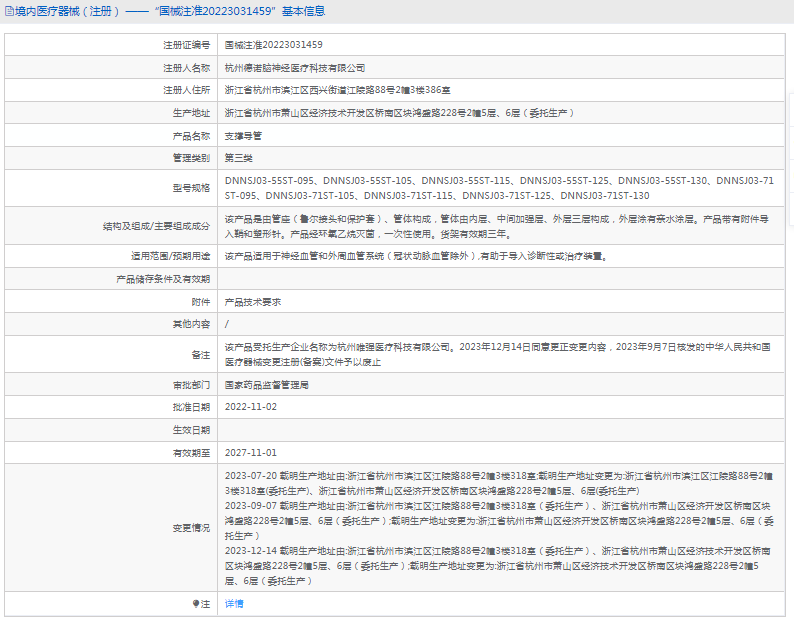Screen dimensions: 794x622
Task: Click the 生效日期 row label
Action: (x=191, y=430)
